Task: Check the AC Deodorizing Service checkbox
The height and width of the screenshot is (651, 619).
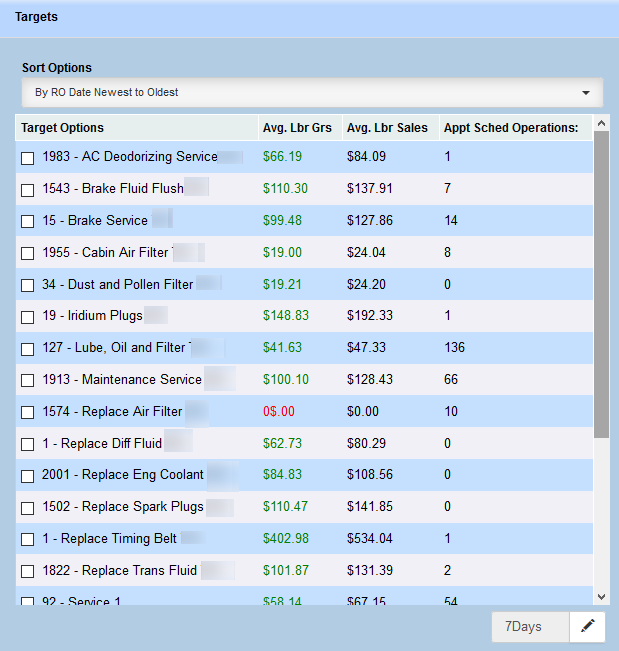Action: (x=28, y=158)
